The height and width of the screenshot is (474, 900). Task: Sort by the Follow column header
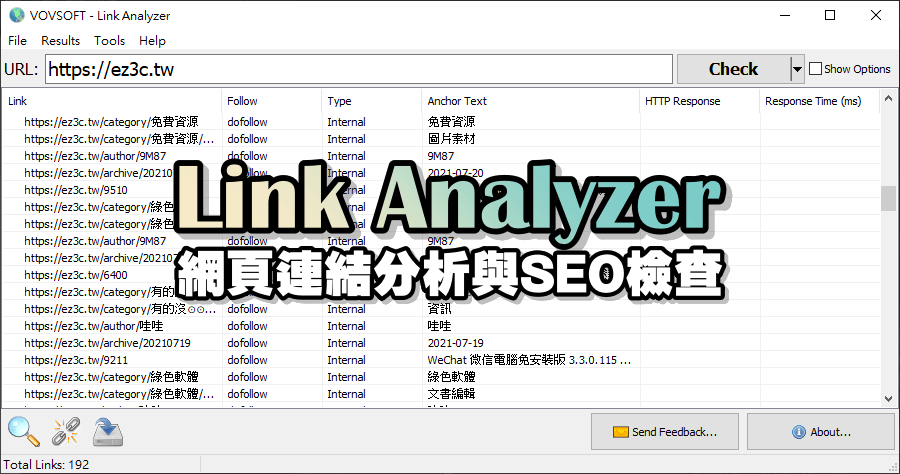271,101
